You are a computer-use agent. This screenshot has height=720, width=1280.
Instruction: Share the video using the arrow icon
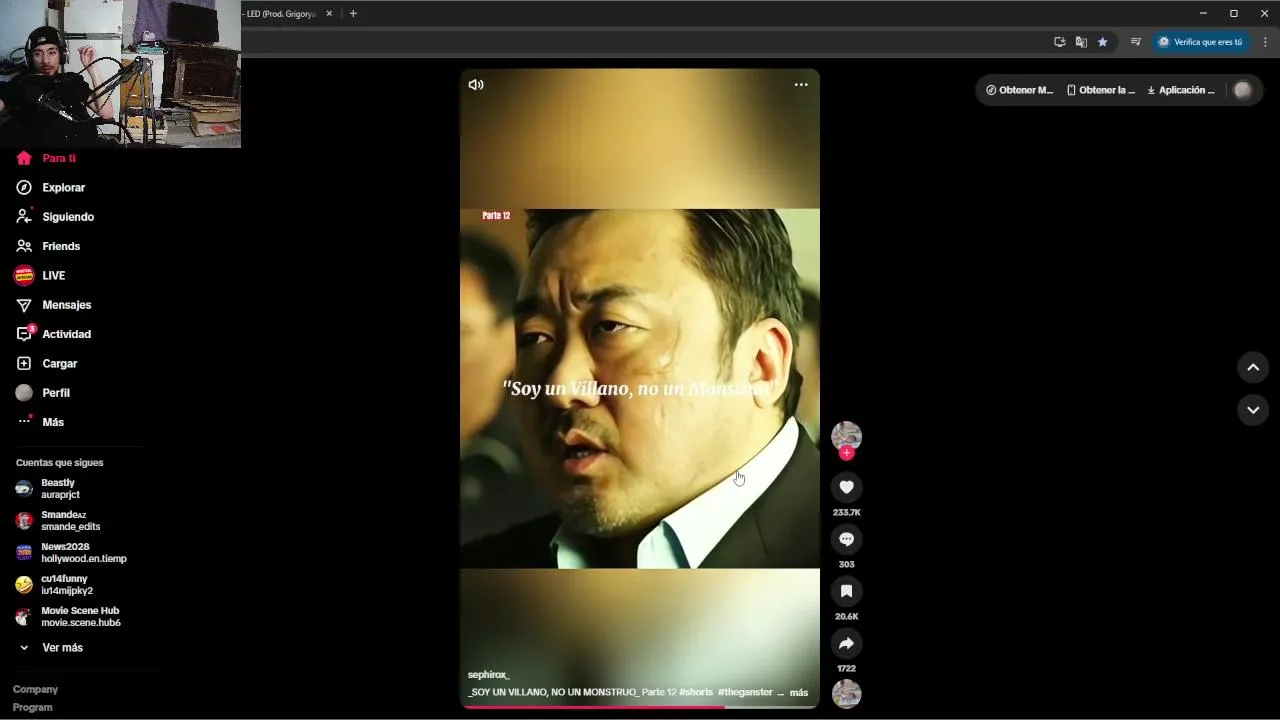(x=846, y=643)
